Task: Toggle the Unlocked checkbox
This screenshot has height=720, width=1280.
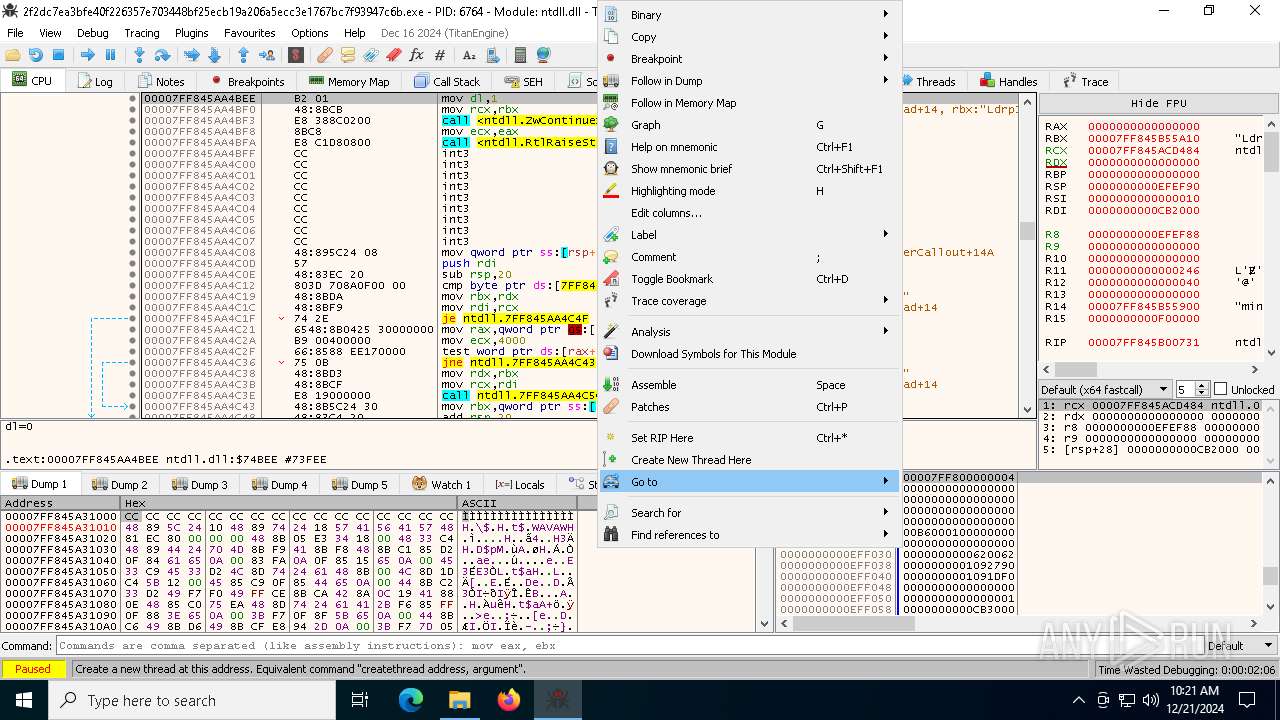Action: 1220,389
